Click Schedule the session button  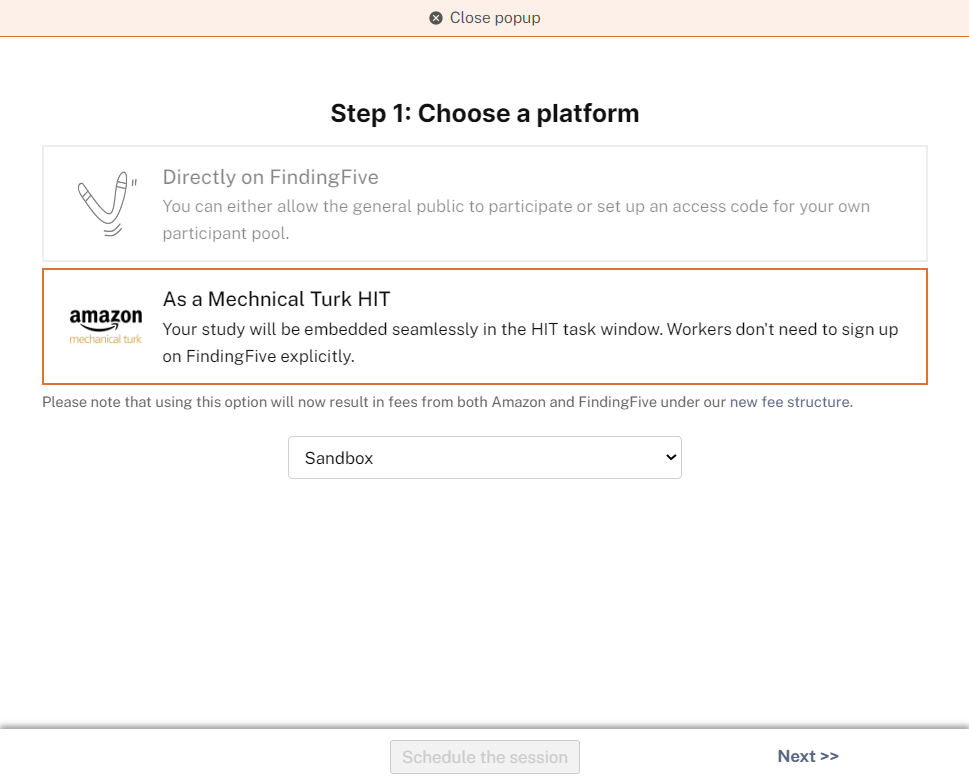pos(484,757)
